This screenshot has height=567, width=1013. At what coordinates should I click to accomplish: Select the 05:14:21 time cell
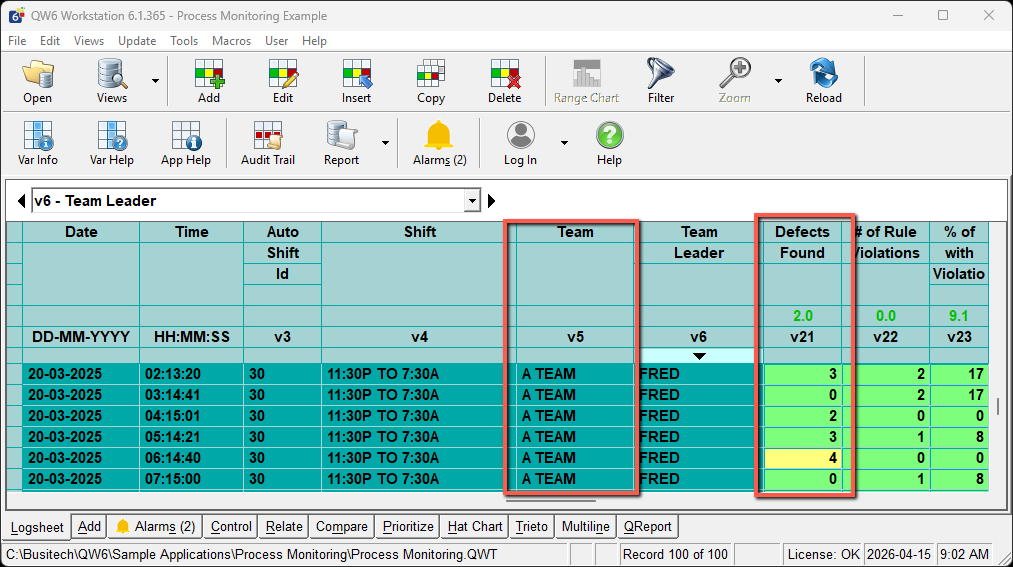click(192, 437)
